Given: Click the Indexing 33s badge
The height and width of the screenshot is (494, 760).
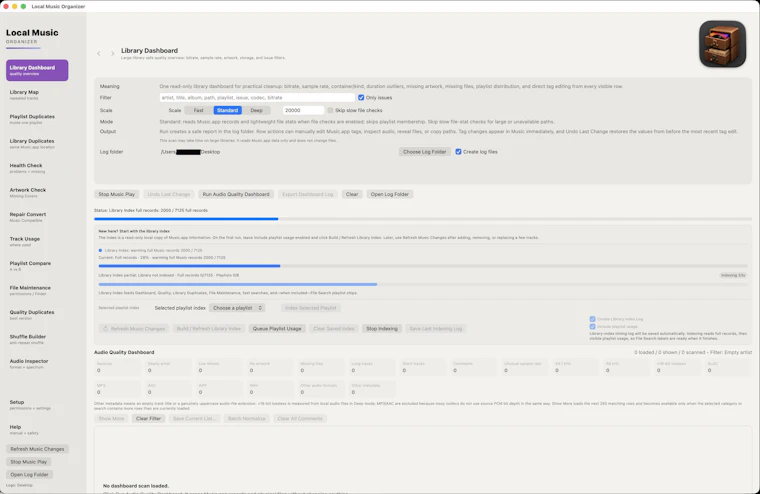Looking at the screenshot, I should click(733, 275).
